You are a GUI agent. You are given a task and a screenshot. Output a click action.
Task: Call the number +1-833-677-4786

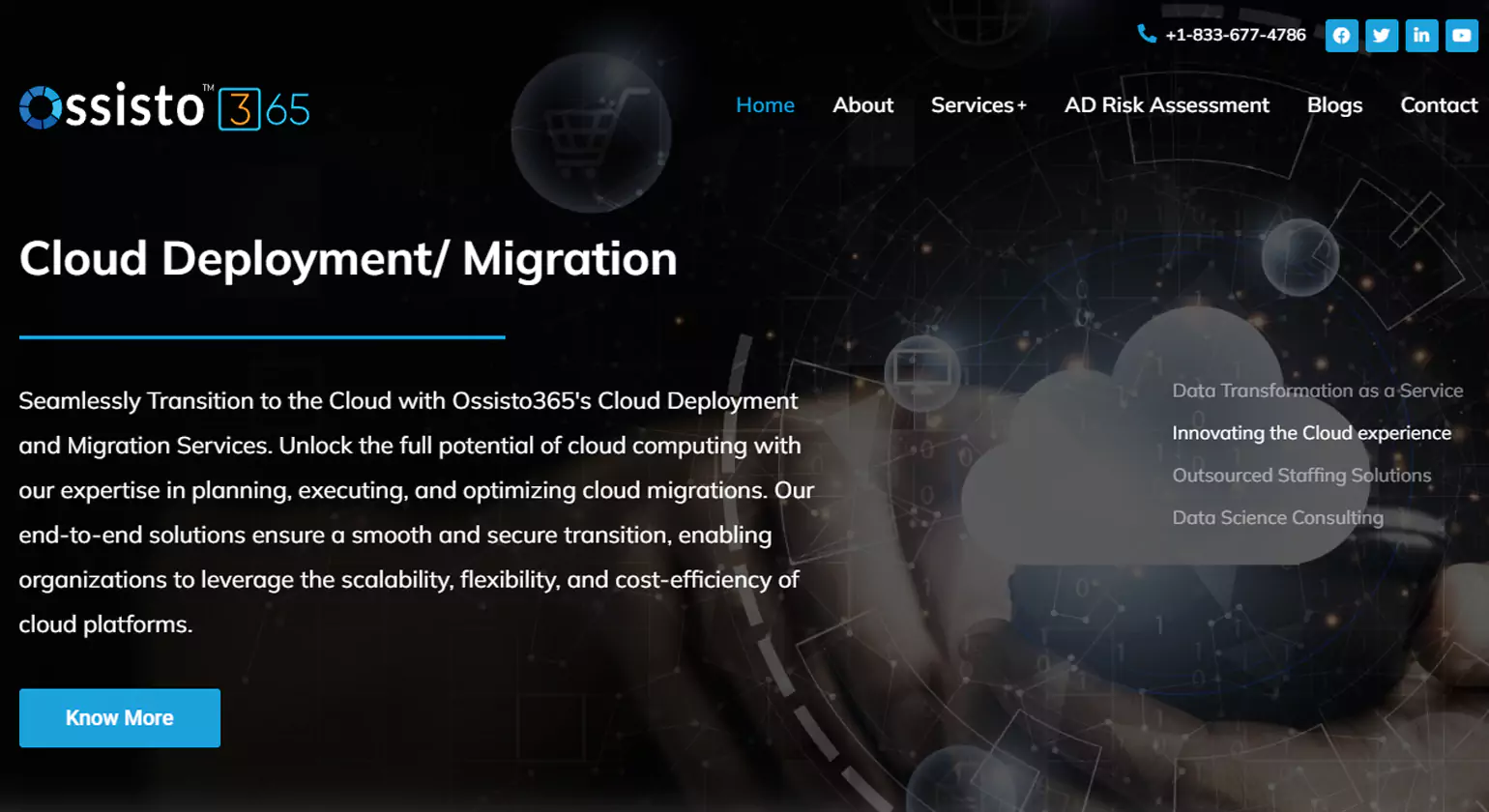point(1235,35)
